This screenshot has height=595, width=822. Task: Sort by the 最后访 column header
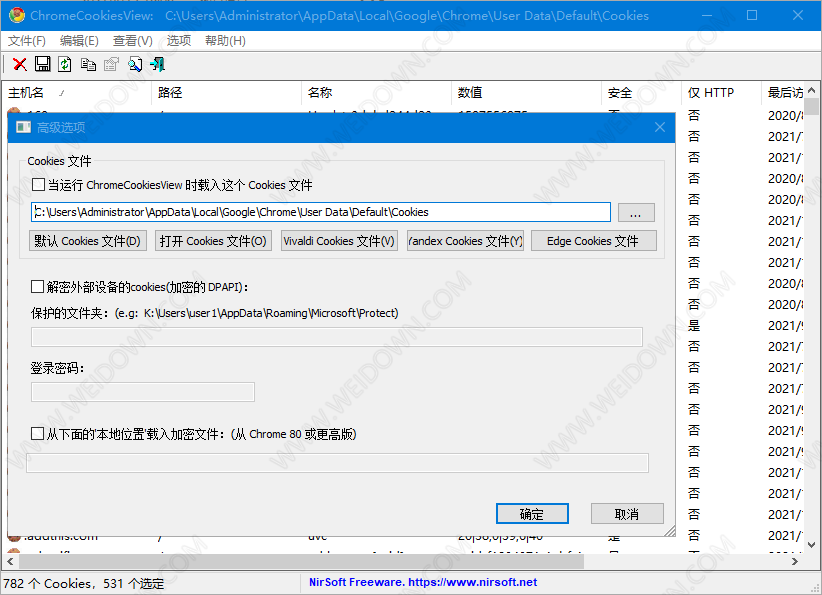[783, 93]
